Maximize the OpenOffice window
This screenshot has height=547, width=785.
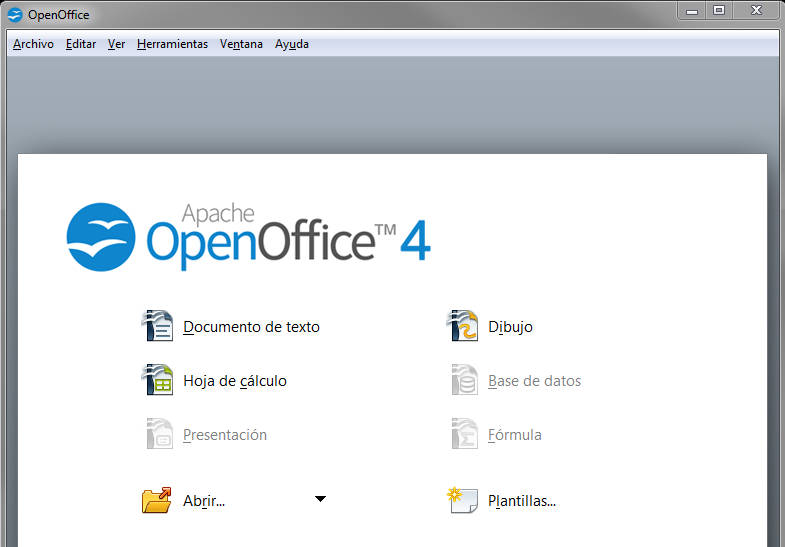pos(719,11)
